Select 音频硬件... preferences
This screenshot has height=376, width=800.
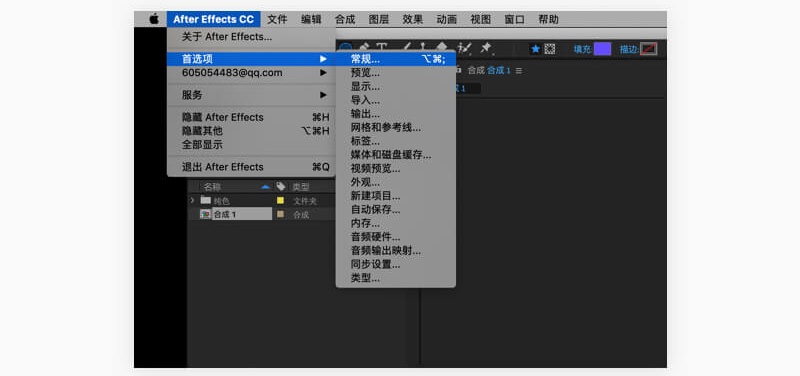[x=396, y=237]
